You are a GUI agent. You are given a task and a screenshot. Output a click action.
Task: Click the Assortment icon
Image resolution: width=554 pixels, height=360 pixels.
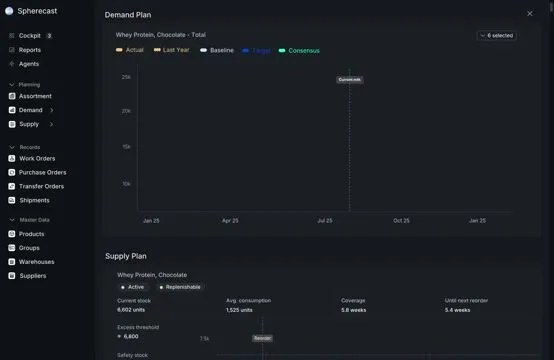pos(12,96)
